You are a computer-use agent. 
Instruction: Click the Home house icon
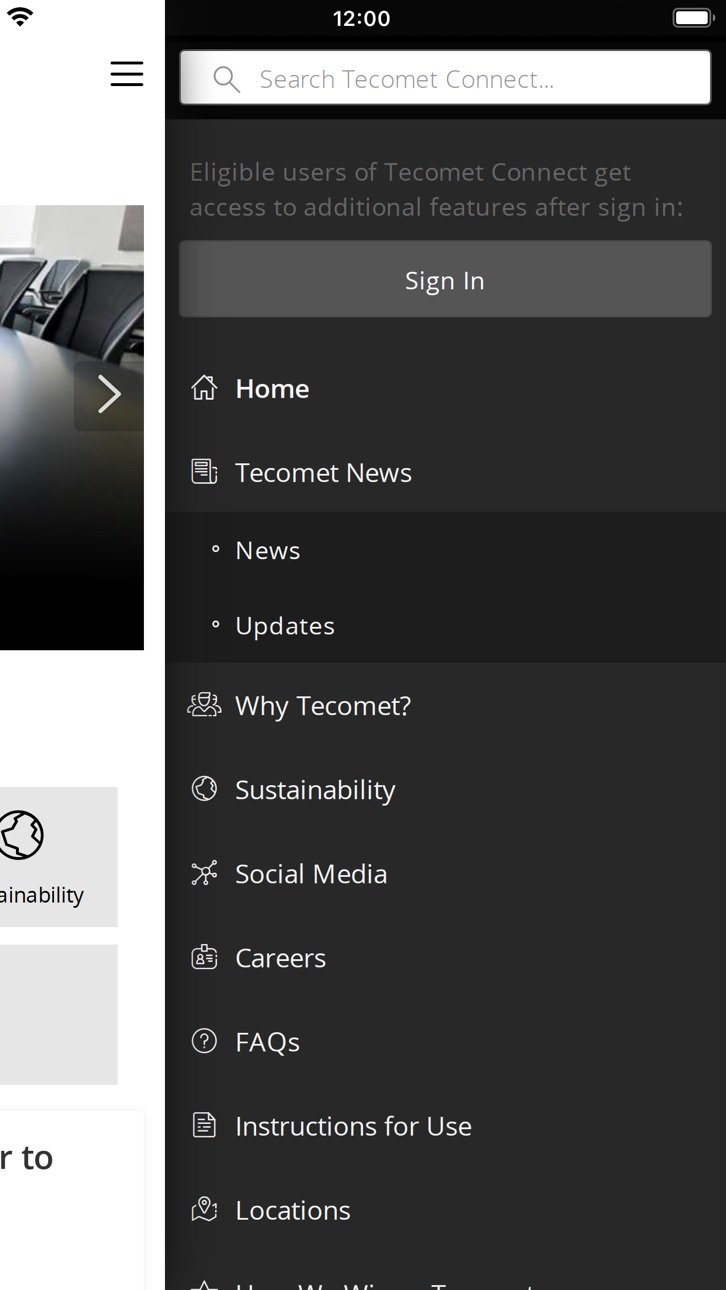(x=204, y=388)
